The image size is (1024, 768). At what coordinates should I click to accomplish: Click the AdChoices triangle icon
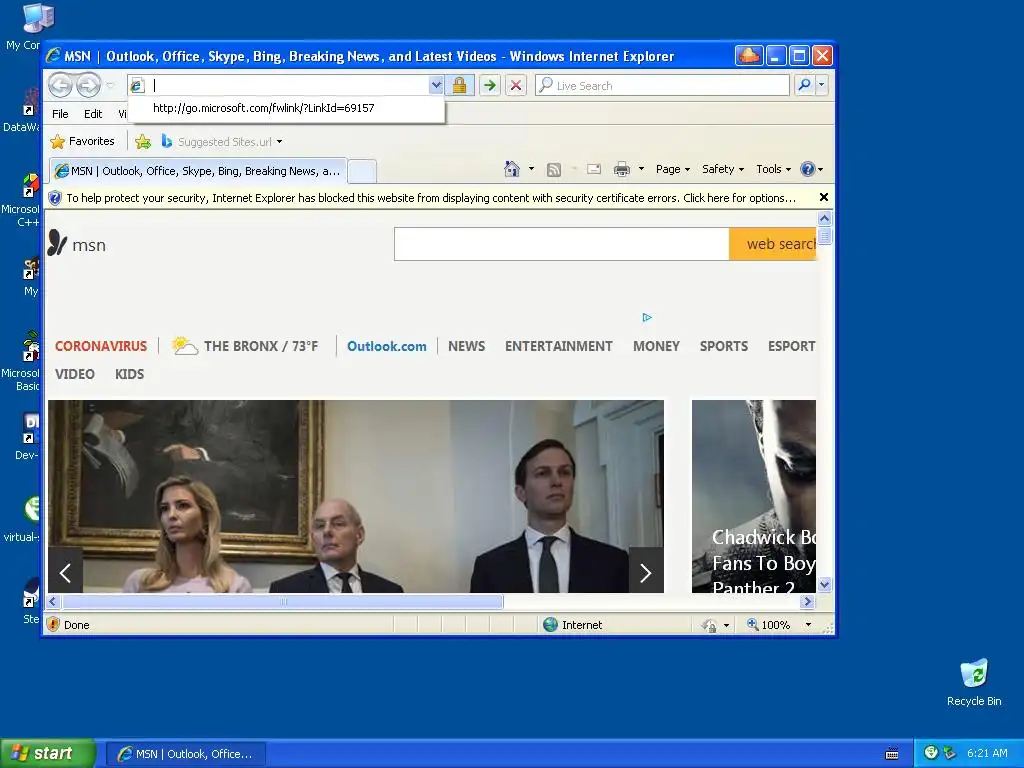pos(647,317)
